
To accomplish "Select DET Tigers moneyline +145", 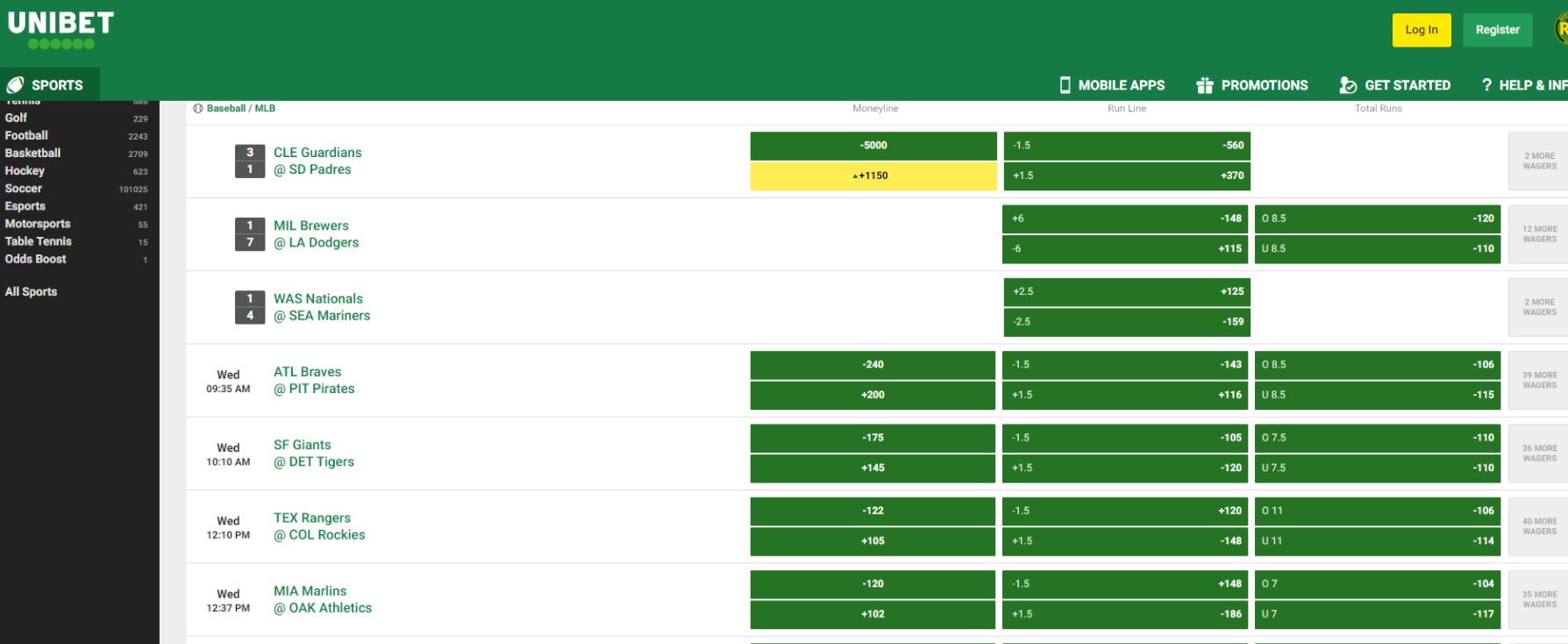I will tap(873, 468).
